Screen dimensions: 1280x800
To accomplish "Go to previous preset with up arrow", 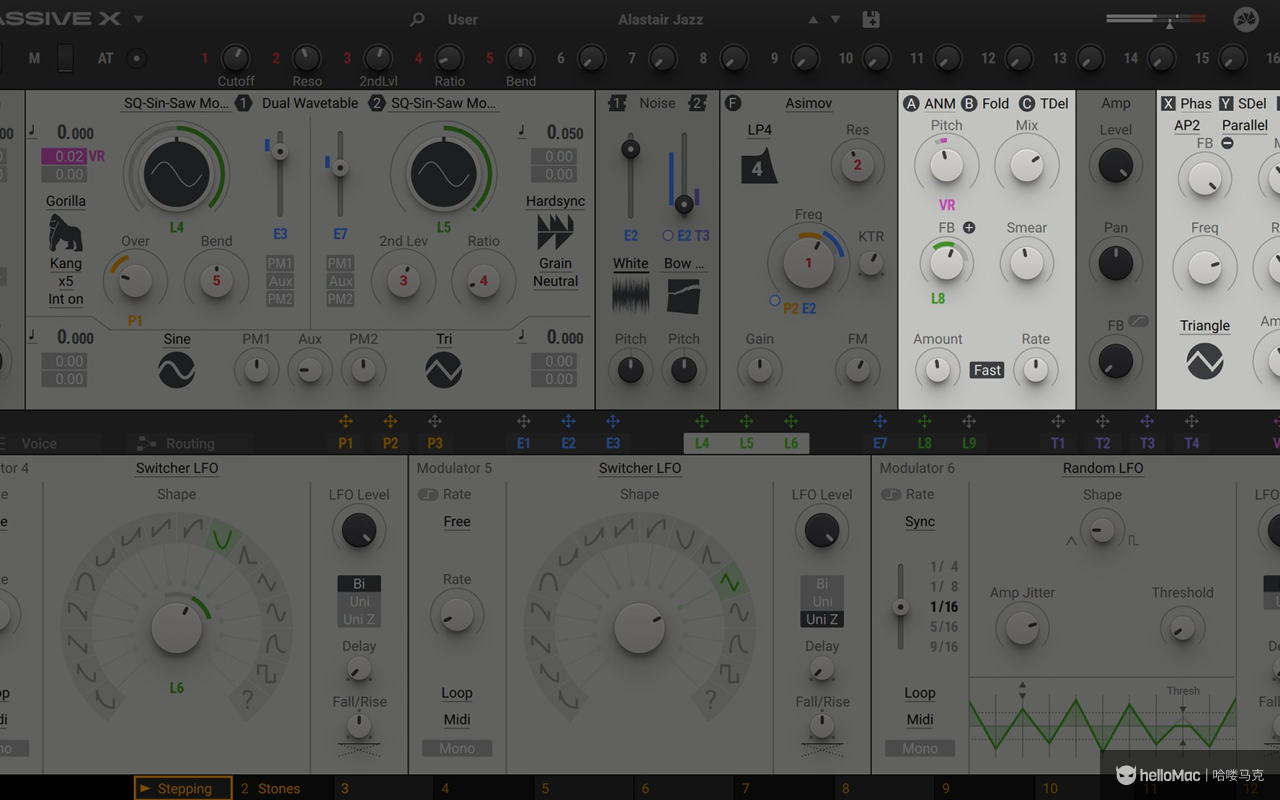I will pos(813,19).
